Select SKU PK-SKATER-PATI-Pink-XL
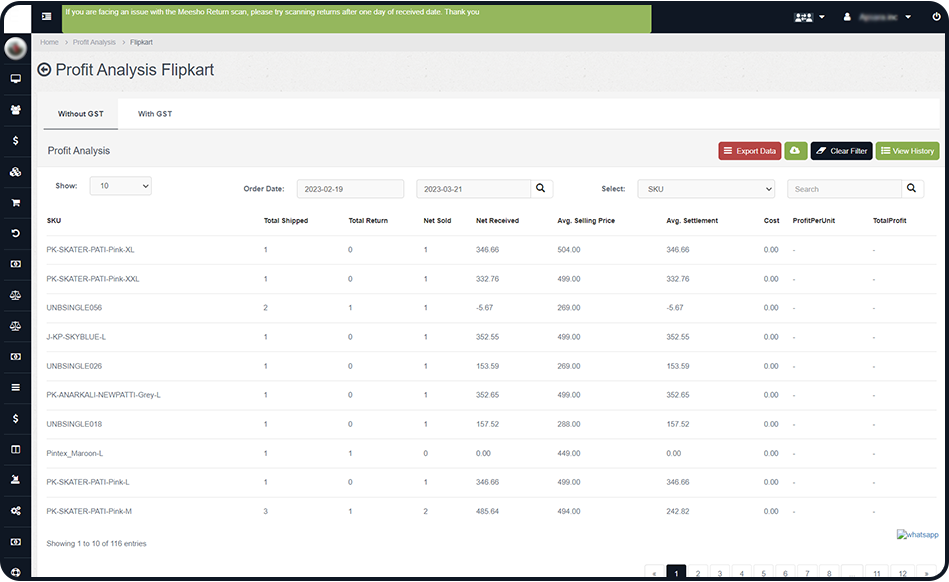The width and height of the screenshot is (949, 582). [91, 250]
